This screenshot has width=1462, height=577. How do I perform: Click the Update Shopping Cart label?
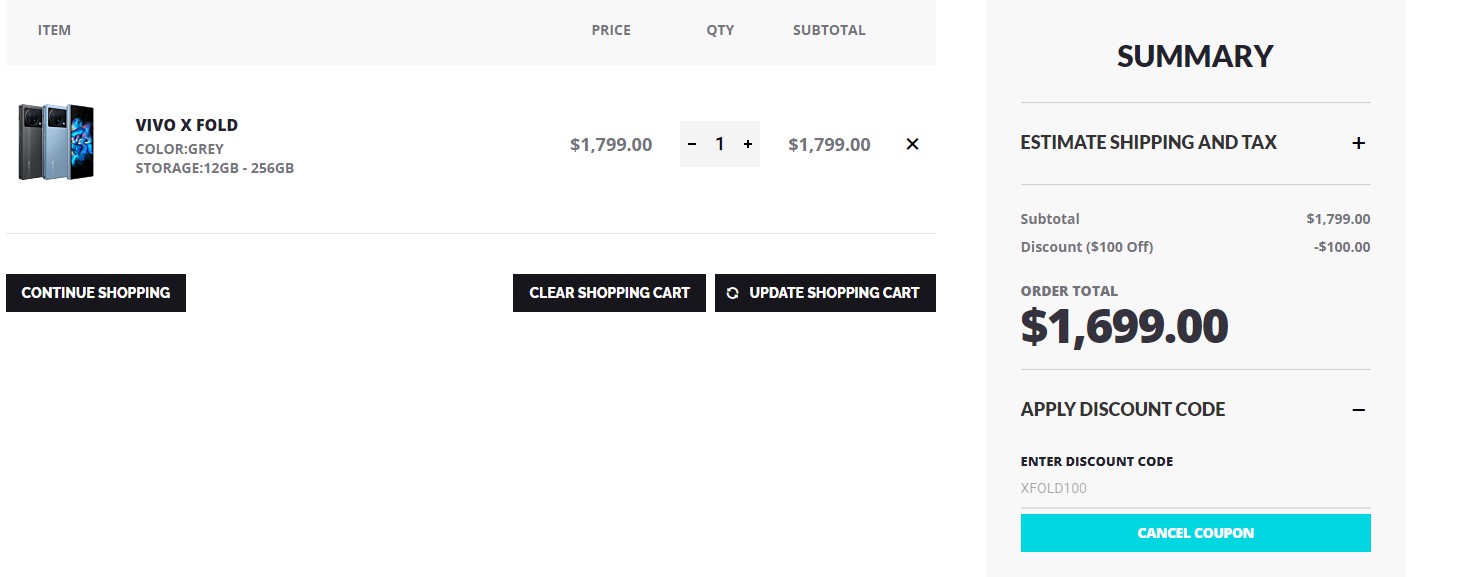coord(834,293)
